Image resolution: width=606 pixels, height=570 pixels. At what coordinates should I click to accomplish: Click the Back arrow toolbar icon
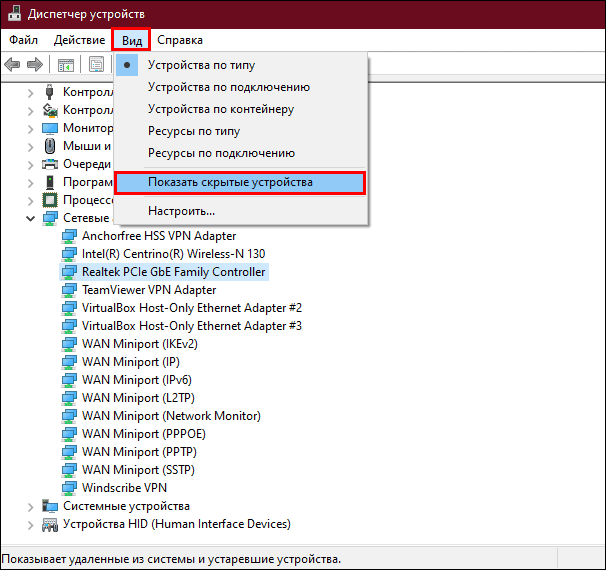pos(12,64)
